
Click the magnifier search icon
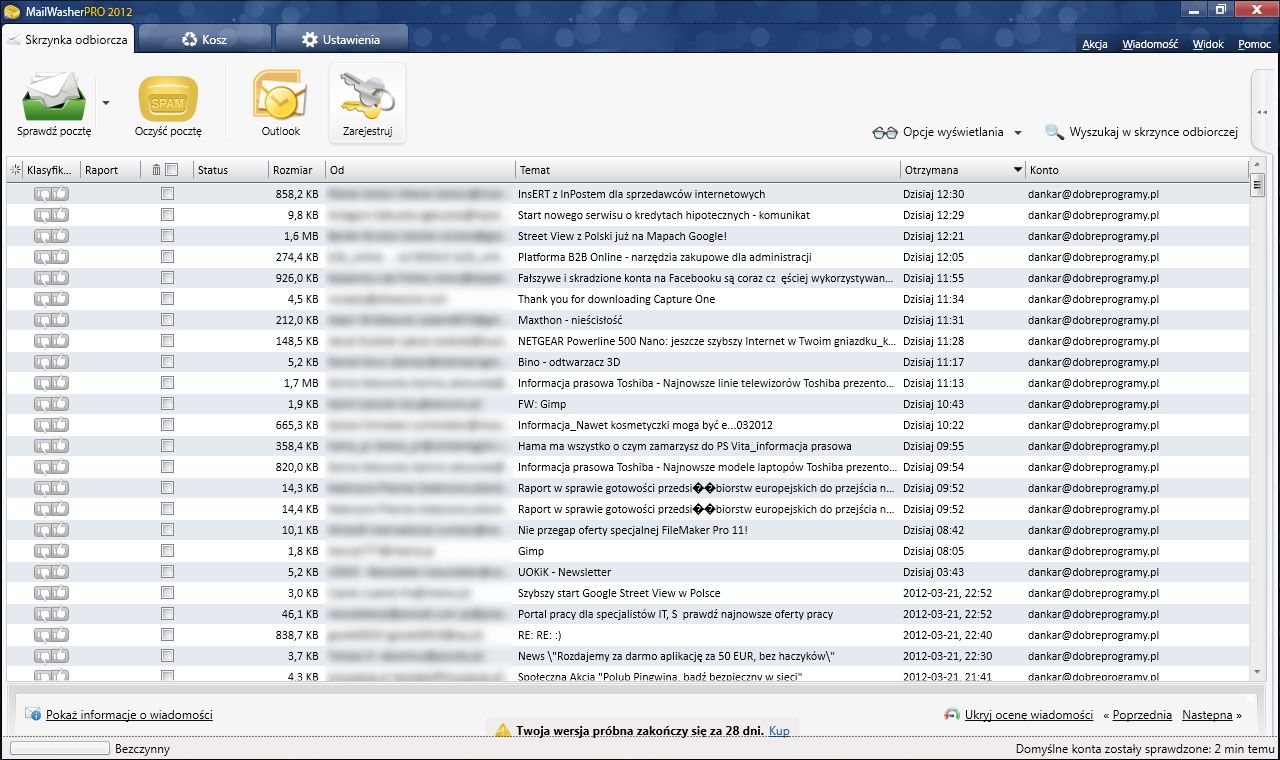tap(1054, 132)
